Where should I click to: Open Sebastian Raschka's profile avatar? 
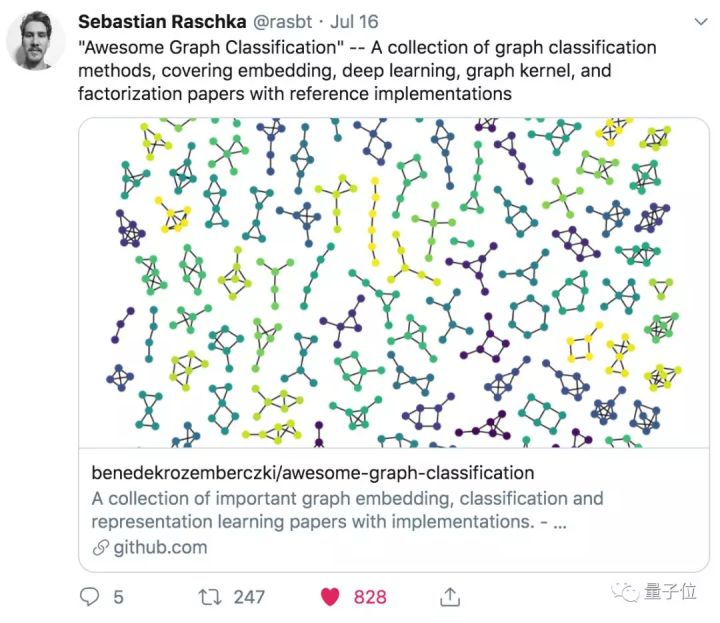35,41
